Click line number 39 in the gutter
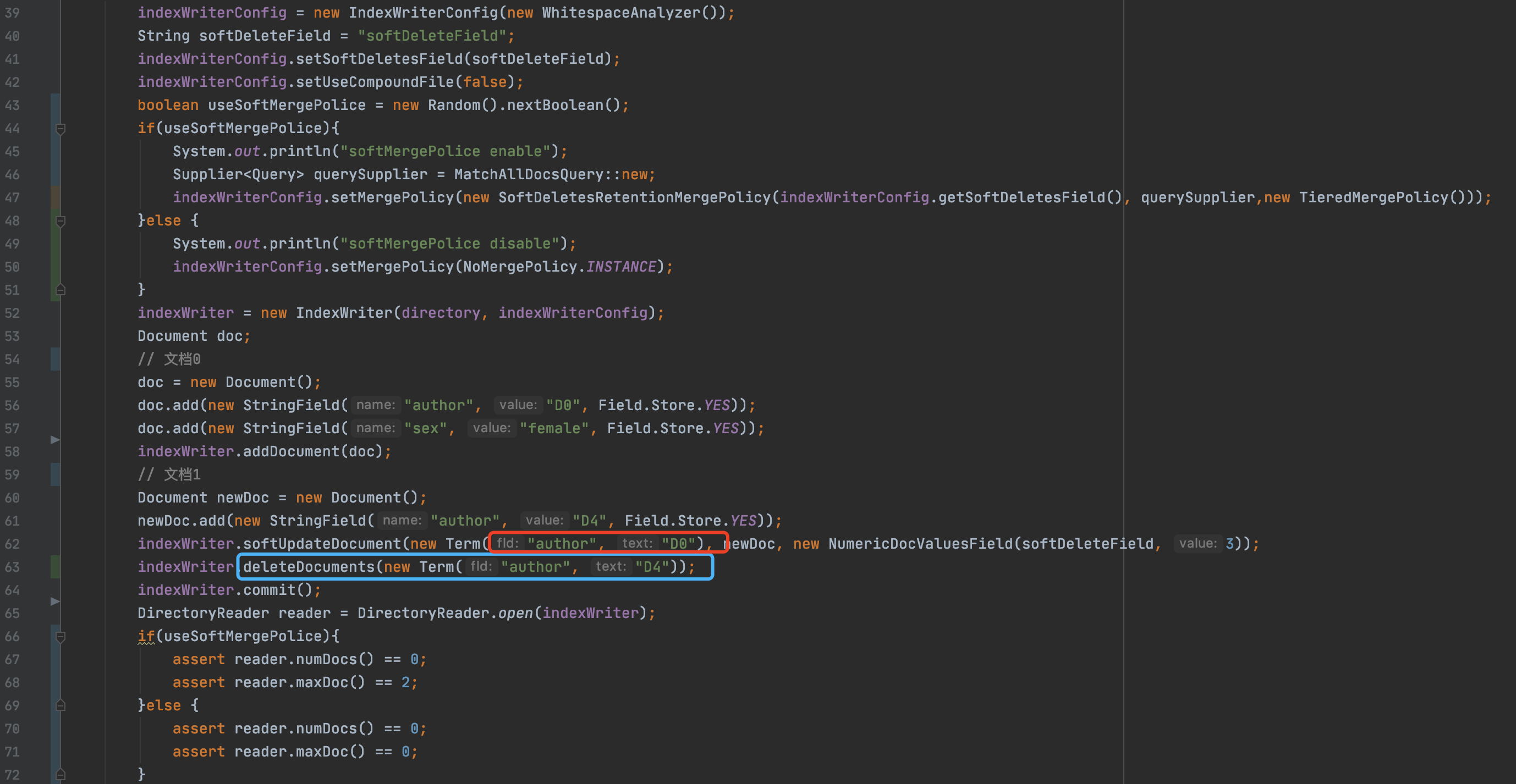Viewport: 1516px width, 784px height. (x=12, y=13)
